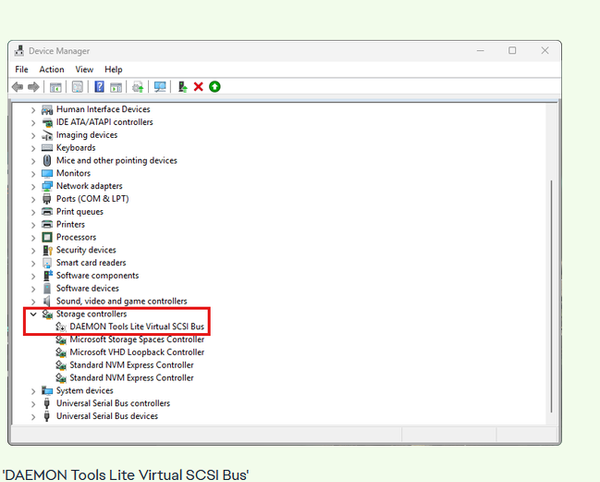Click the green circle arrow toolbar icon
The height and width of the screenshot is (482, 600).
click(x=215, y=87)
